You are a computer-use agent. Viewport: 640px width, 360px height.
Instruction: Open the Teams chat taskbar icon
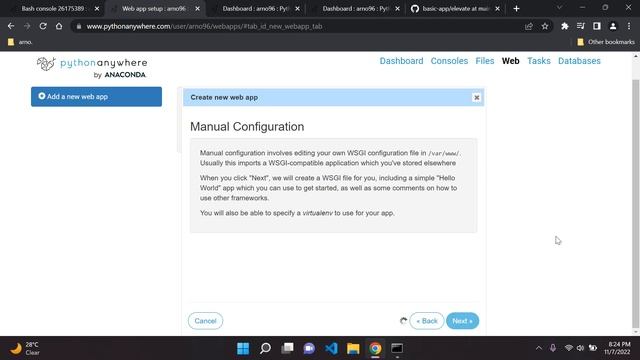click(x=309, y=349)
